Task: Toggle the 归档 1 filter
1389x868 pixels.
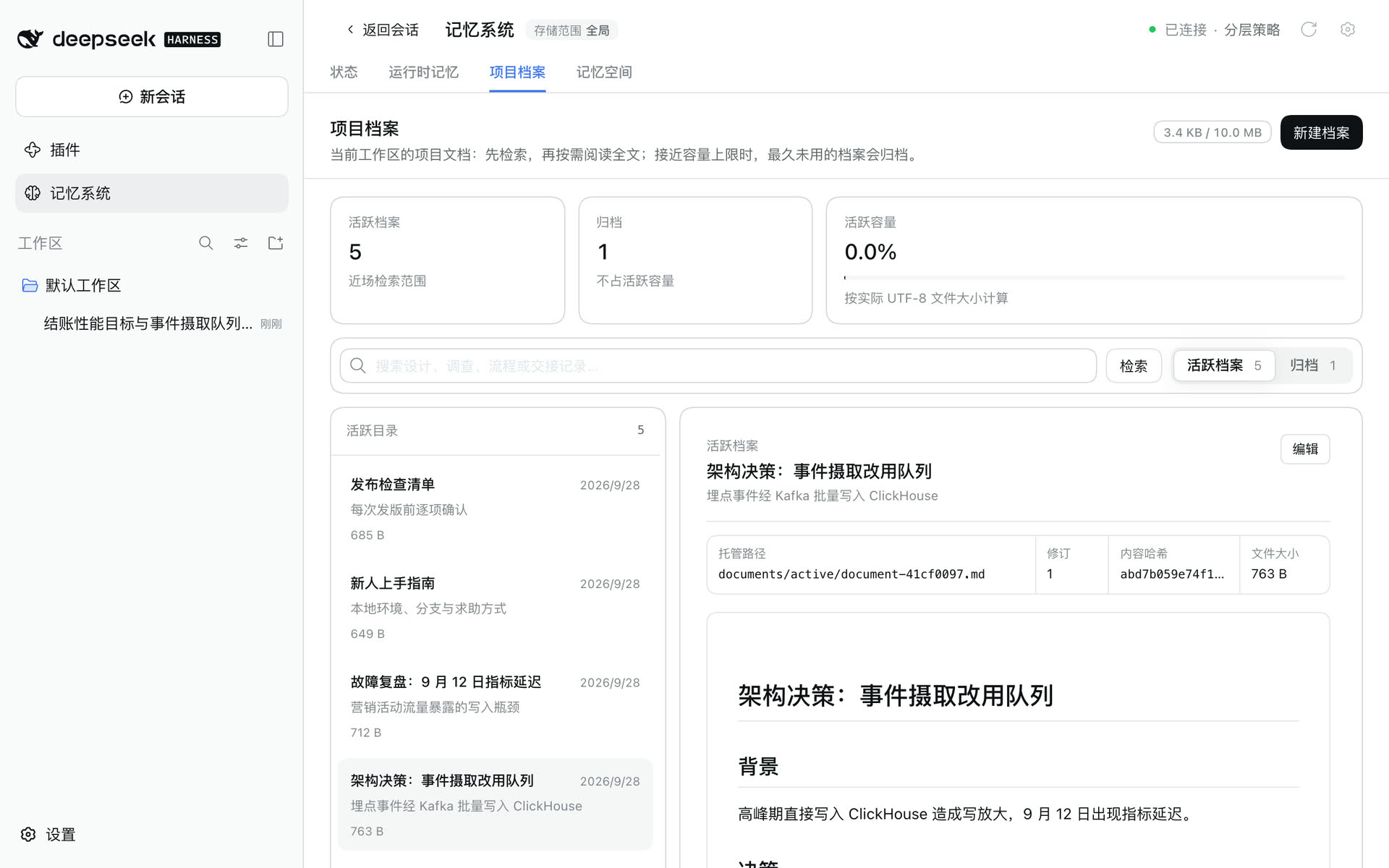Action: pos(1312,366)
